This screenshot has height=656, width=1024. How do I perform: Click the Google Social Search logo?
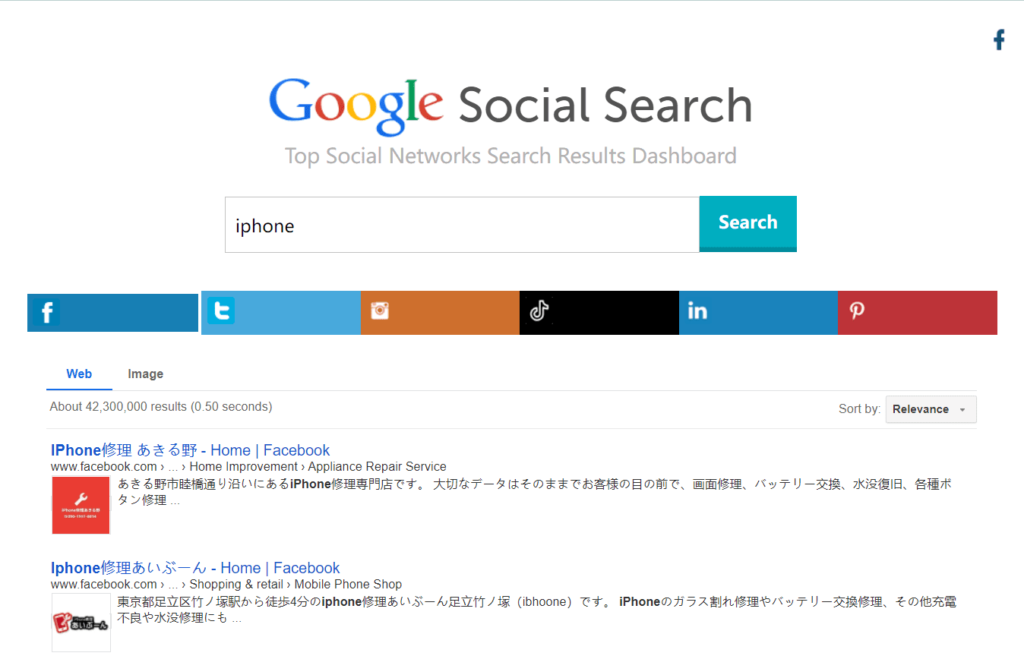511,106
